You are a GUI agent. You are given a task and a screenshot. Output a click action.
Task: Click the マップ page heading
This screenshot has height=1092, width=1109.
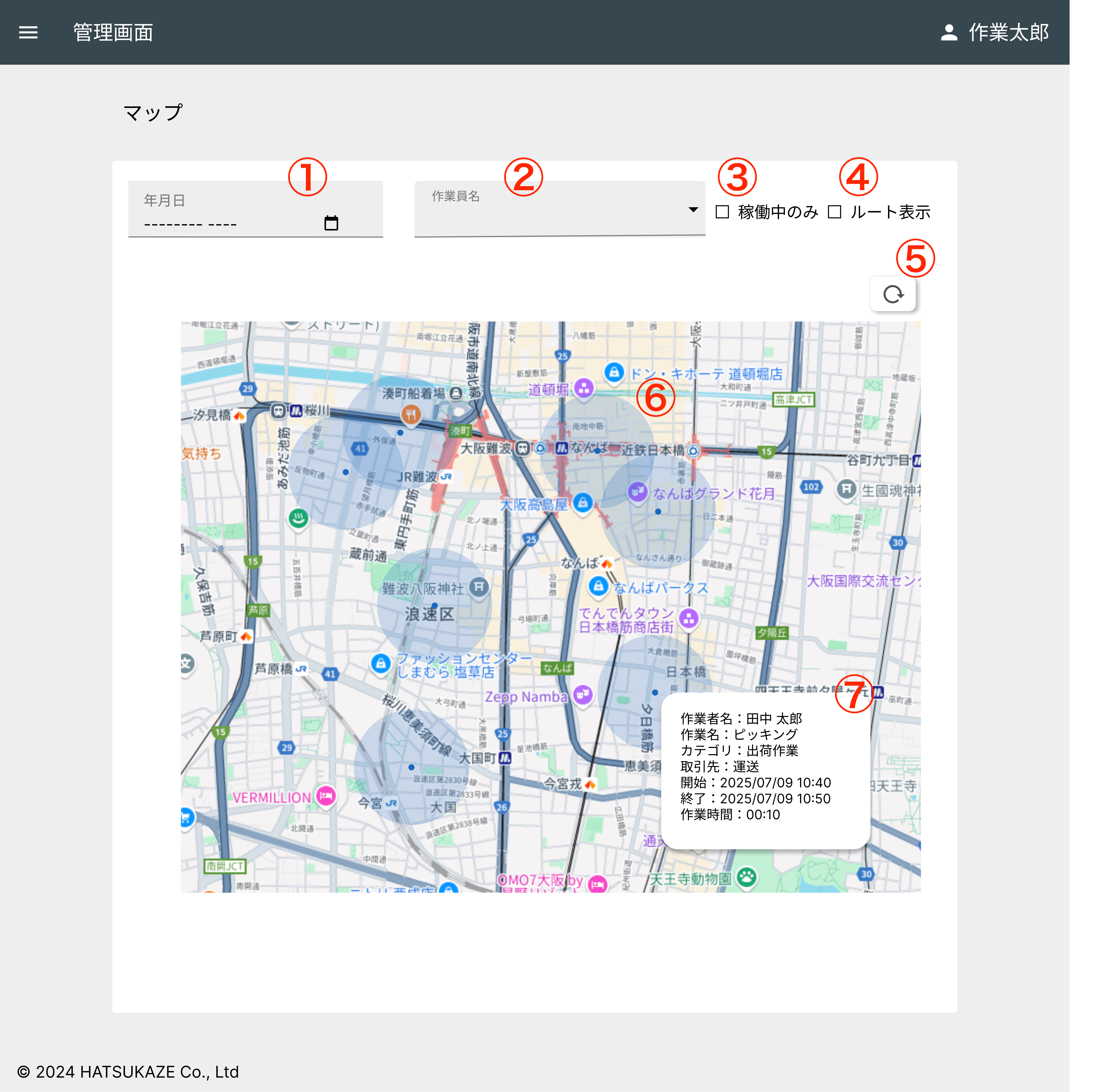pyautogui.click(x=153, y=112)
